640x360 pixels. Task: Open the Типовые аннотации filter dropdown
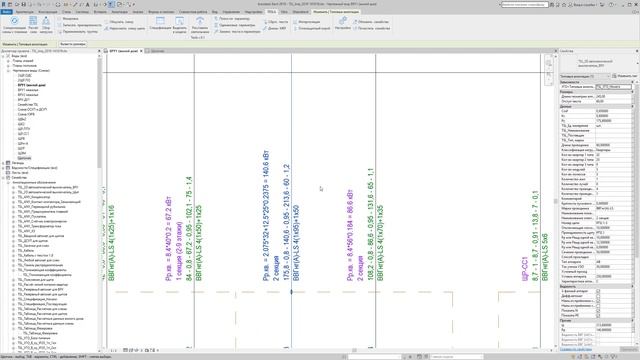(585, 76)
